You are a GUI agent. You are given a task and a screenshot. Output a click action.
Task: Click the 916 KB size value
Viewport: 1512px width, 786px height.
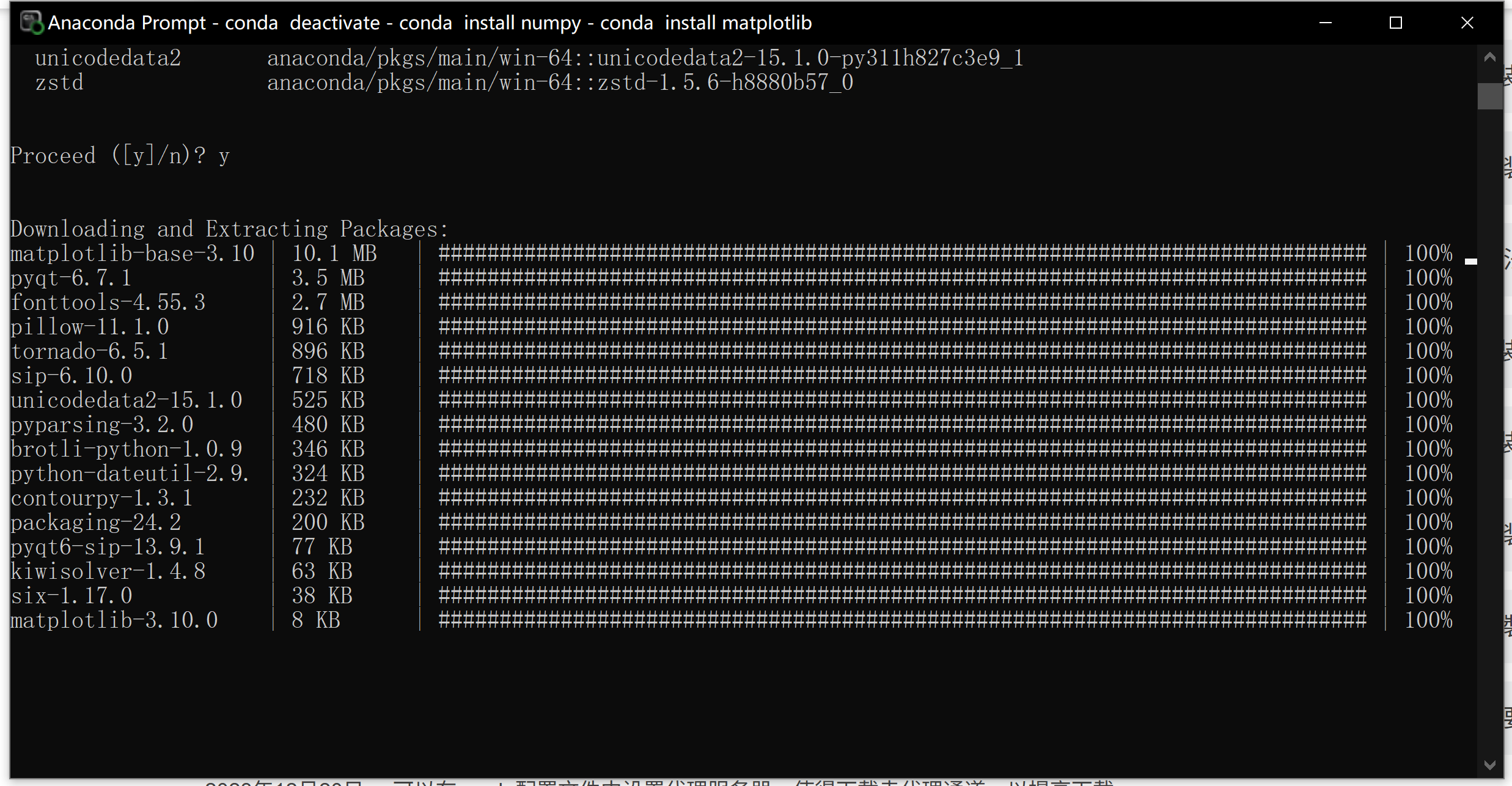point(328,327)
